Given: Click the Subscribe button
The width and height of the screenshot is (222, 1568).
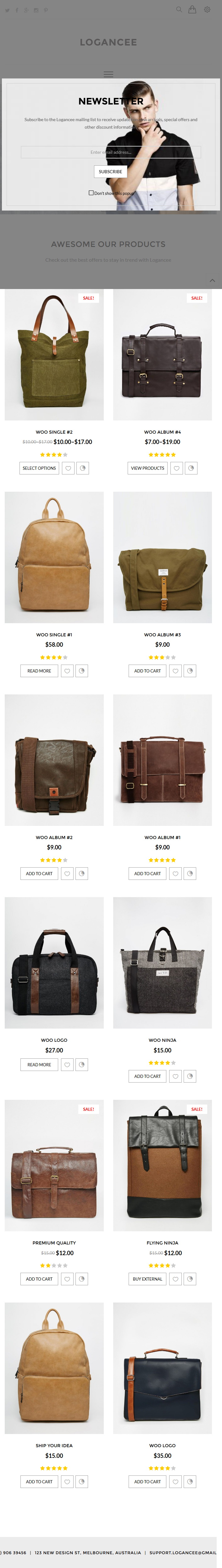Looking at the screenshot, I should (x=110, y=172).
